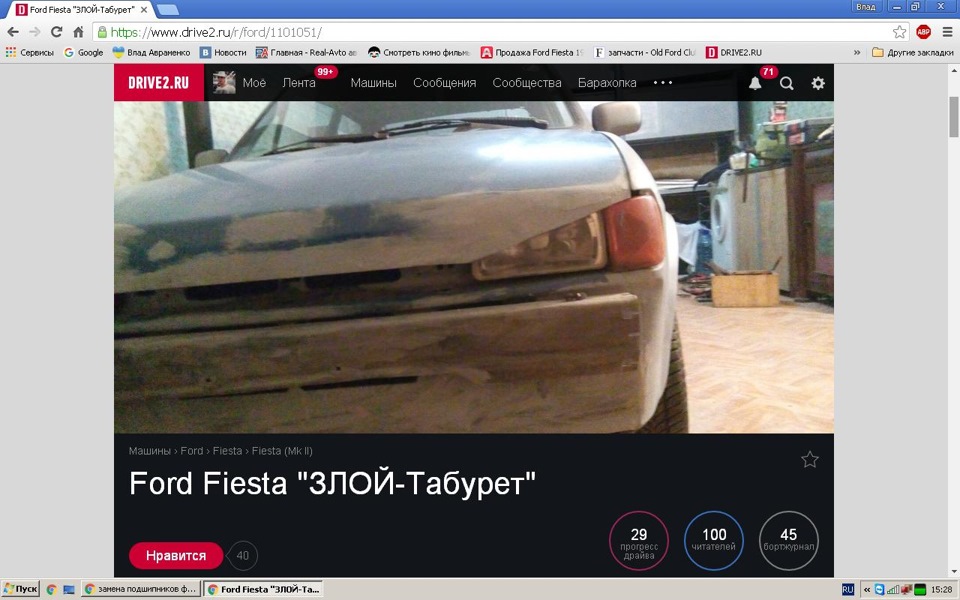Click the first Fiesta breadcrumb link
The width and height of the screenshot is (960, 600).
point(227,451)
